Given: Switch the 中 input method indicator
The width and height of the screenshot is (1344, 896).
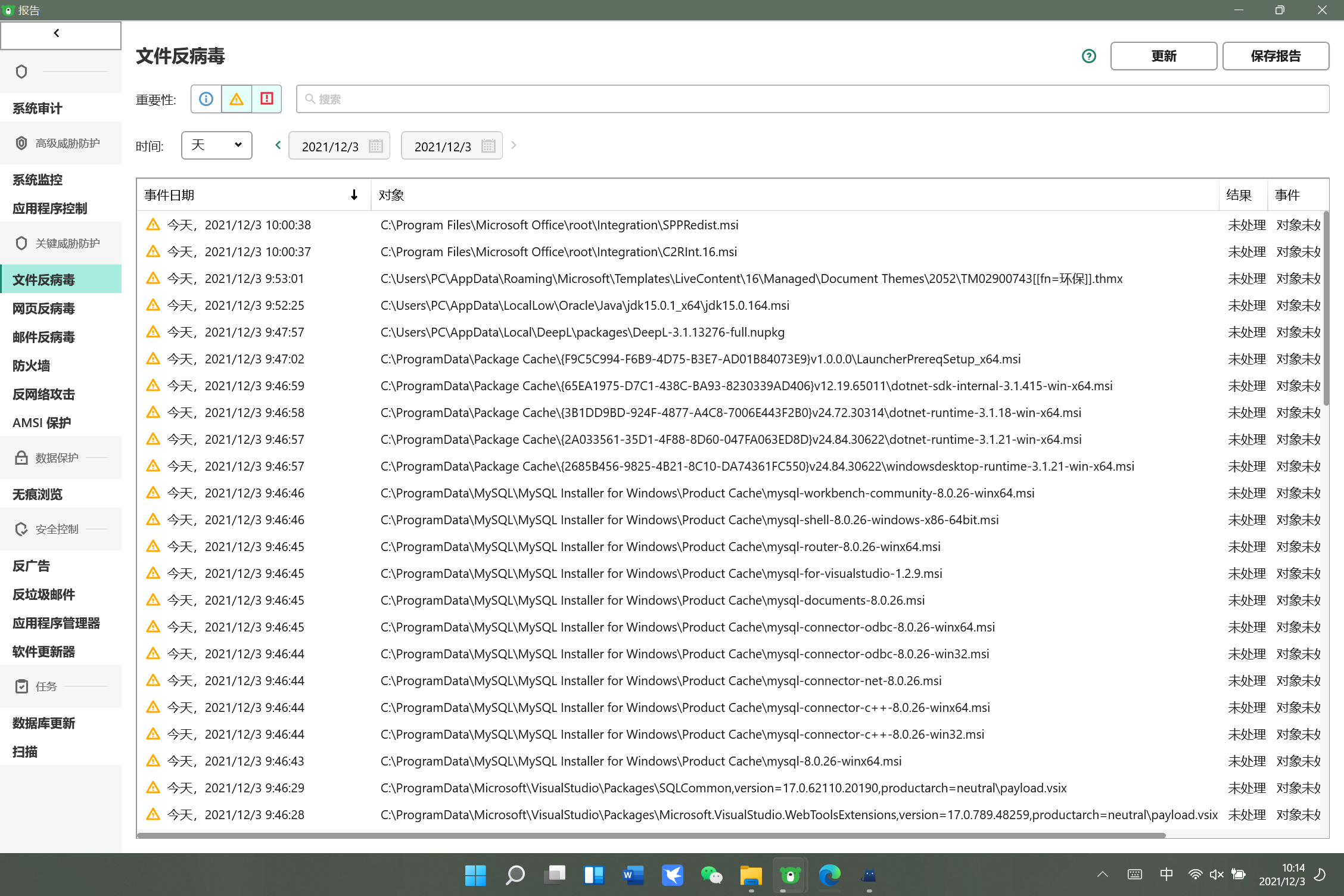Looking at the screenshot, I should 1166,875.
